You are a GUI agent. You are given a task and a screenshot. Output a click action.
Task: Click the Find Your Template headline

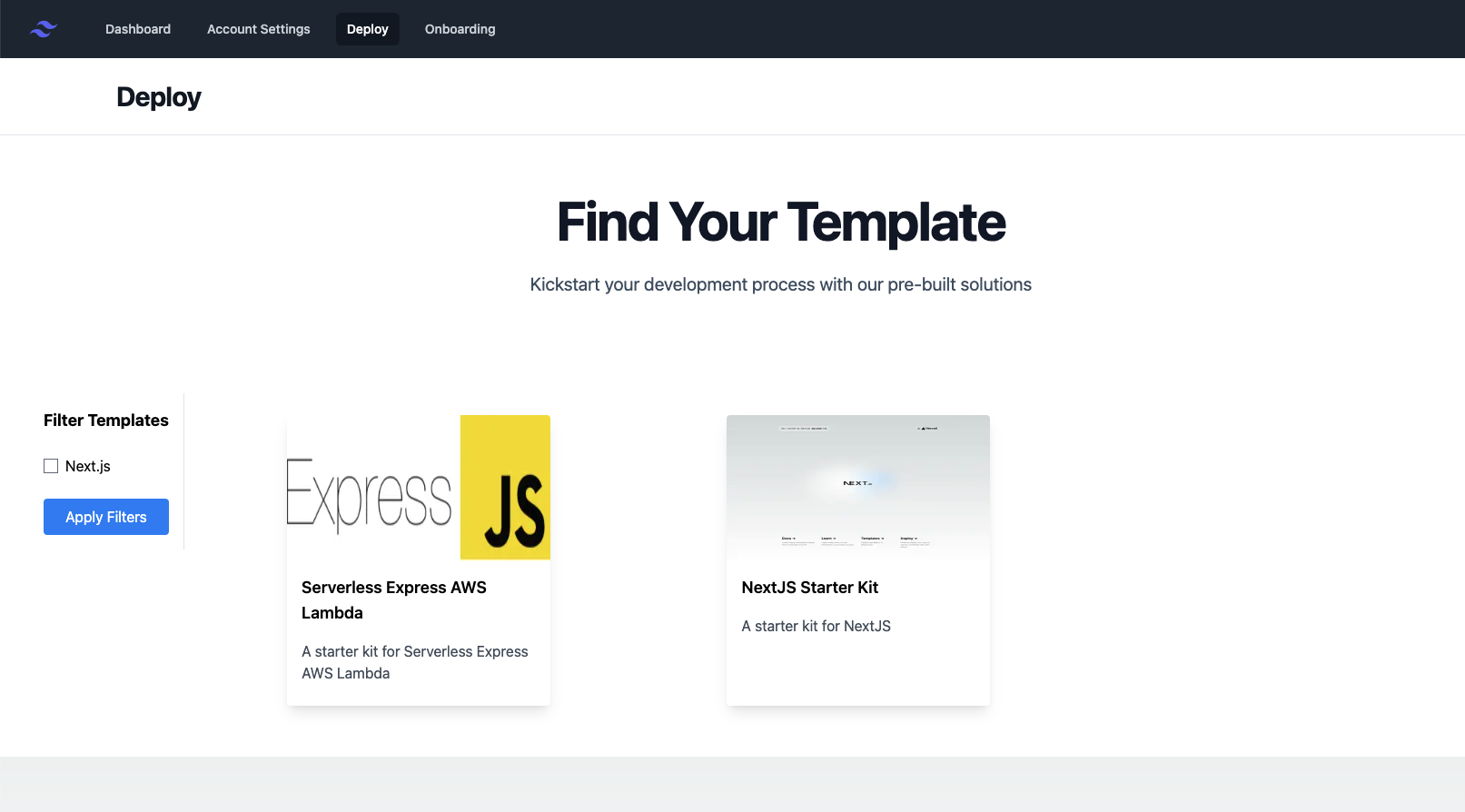(x=781, y=223)
